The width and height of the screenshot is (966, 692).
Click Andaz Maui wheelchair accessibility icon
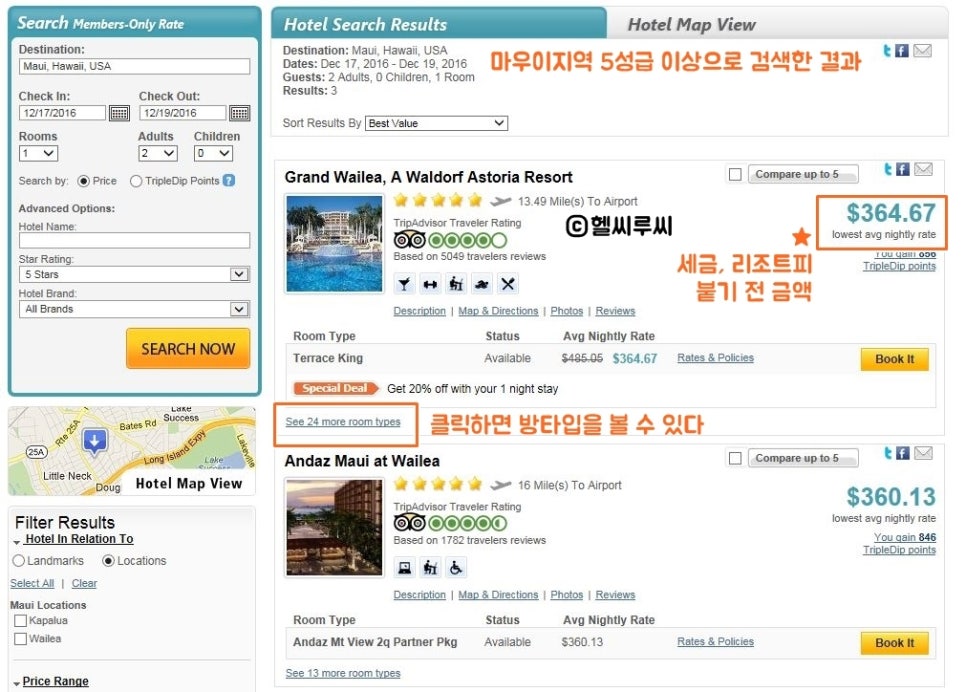tap(456, 568)
